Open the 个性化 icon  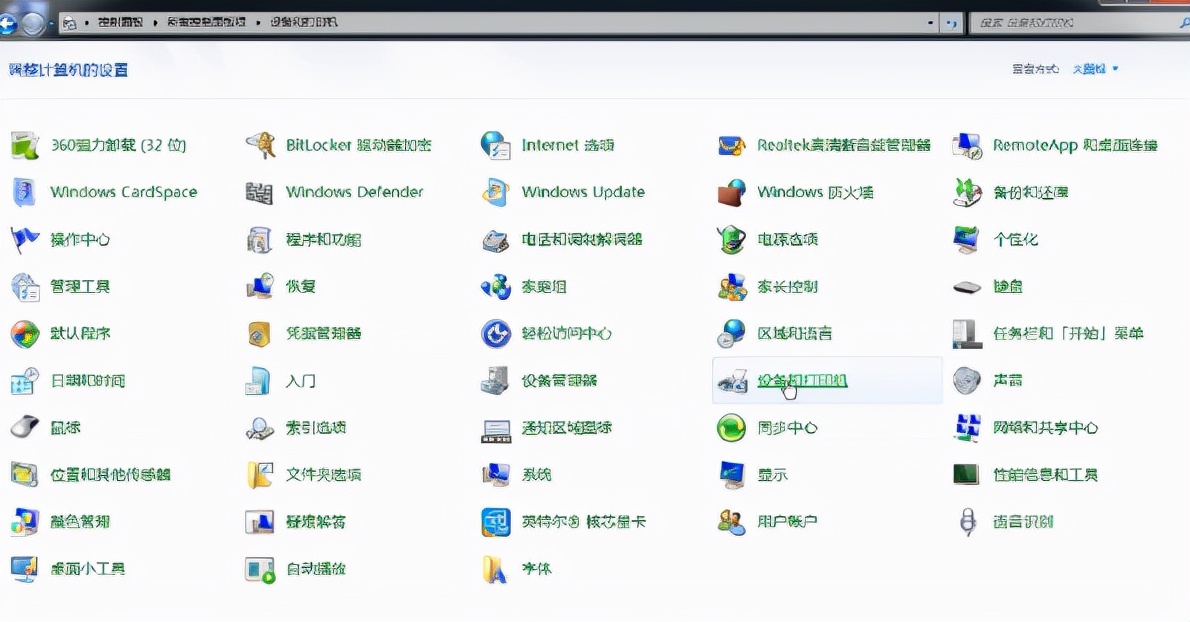[968, 240]
